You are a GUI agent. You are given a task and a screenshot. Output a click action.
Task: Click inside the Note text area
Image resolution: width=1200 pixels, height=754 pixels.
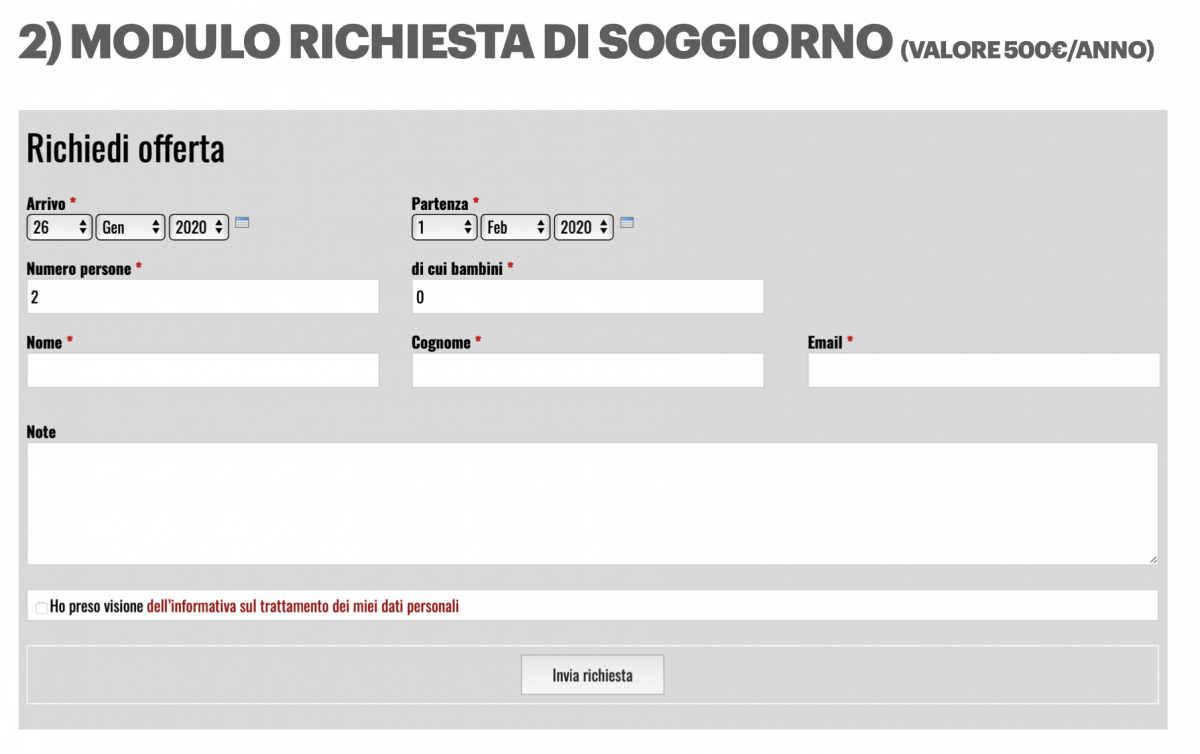click(592, 504)
